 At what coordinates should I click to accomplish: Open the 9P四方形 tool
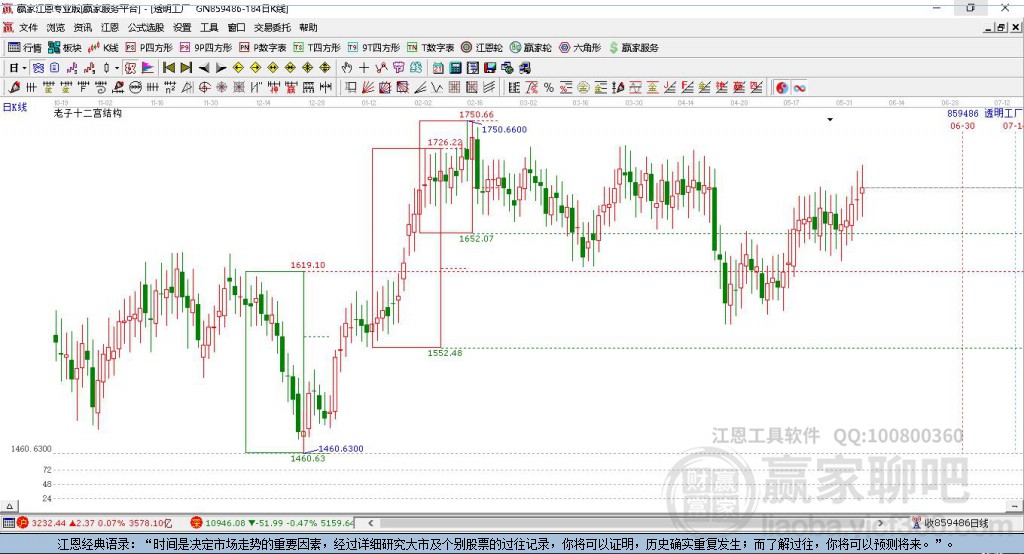(x=205, y=48)
